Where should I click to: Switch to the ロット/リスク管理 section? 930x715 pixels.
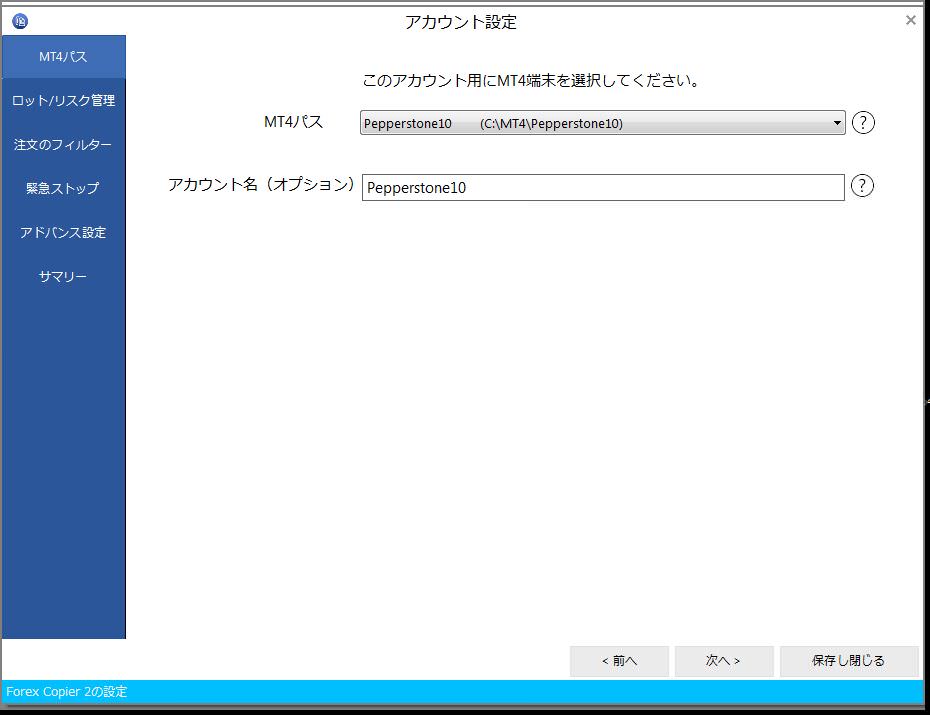pos(62,100)
